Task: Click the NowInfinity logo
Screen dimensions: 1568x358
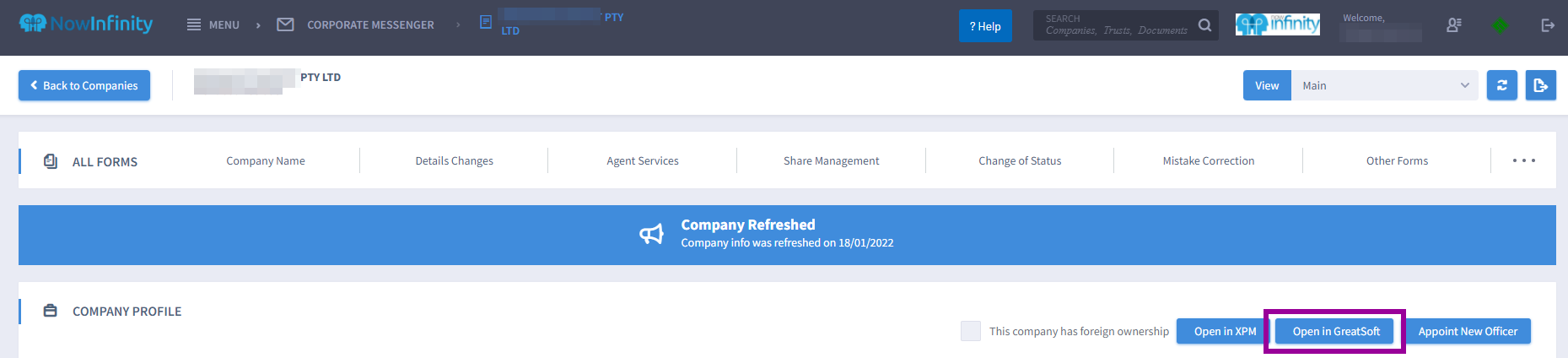Action: coord(86,24)
